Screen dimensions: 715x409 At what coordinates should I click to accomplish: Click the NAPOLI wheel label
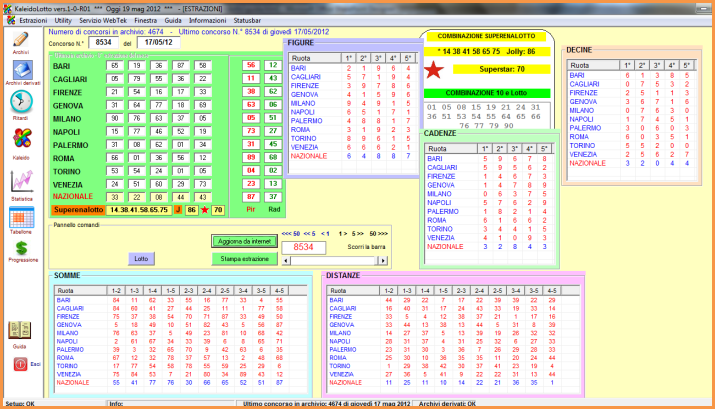(x=67, y=132)
